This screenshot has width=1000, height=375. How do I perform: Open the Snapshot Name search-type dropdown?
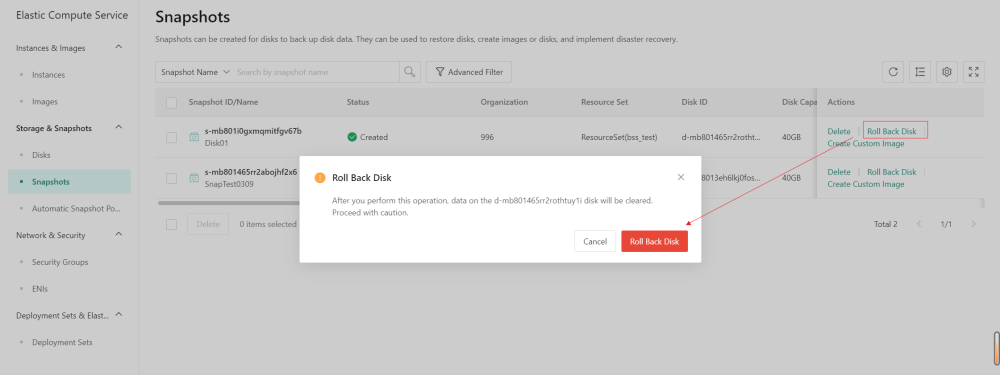tap(195, 72)
